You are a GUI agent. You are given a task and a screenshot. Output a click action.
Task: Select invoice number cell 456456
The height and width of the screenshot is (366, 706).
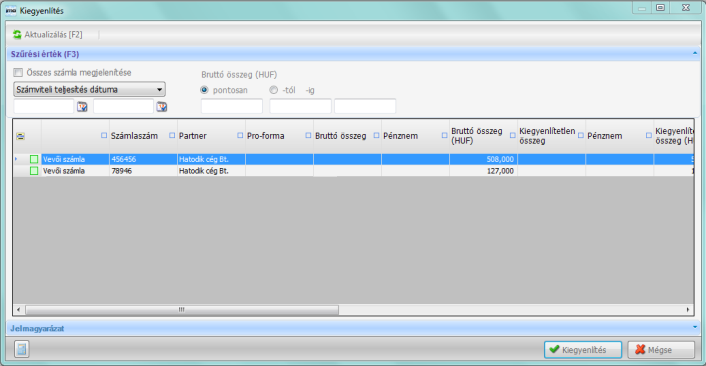tap(143, 159)
